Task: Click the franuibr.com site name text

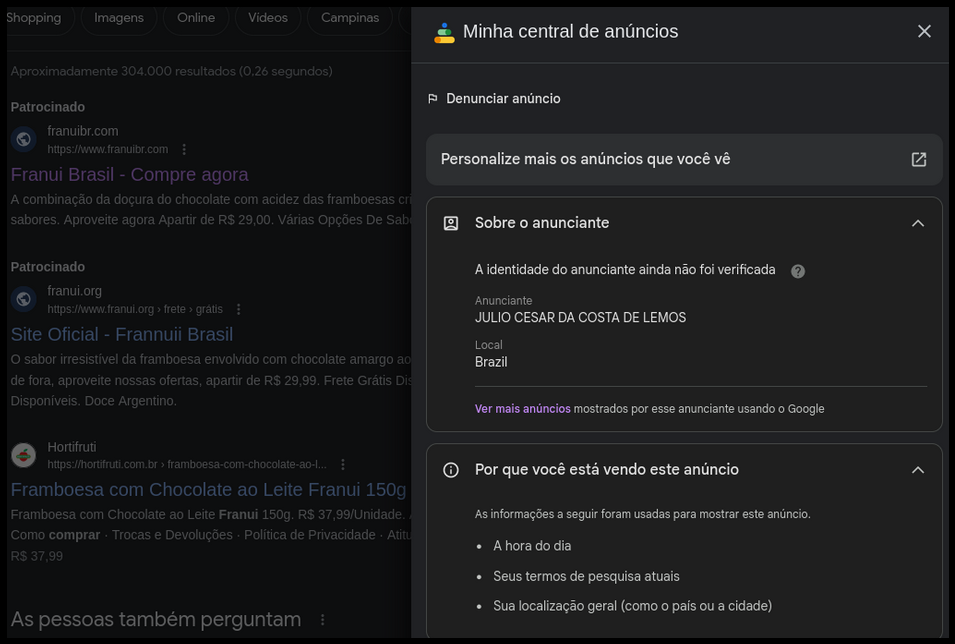Action: [x=83, y=132]
